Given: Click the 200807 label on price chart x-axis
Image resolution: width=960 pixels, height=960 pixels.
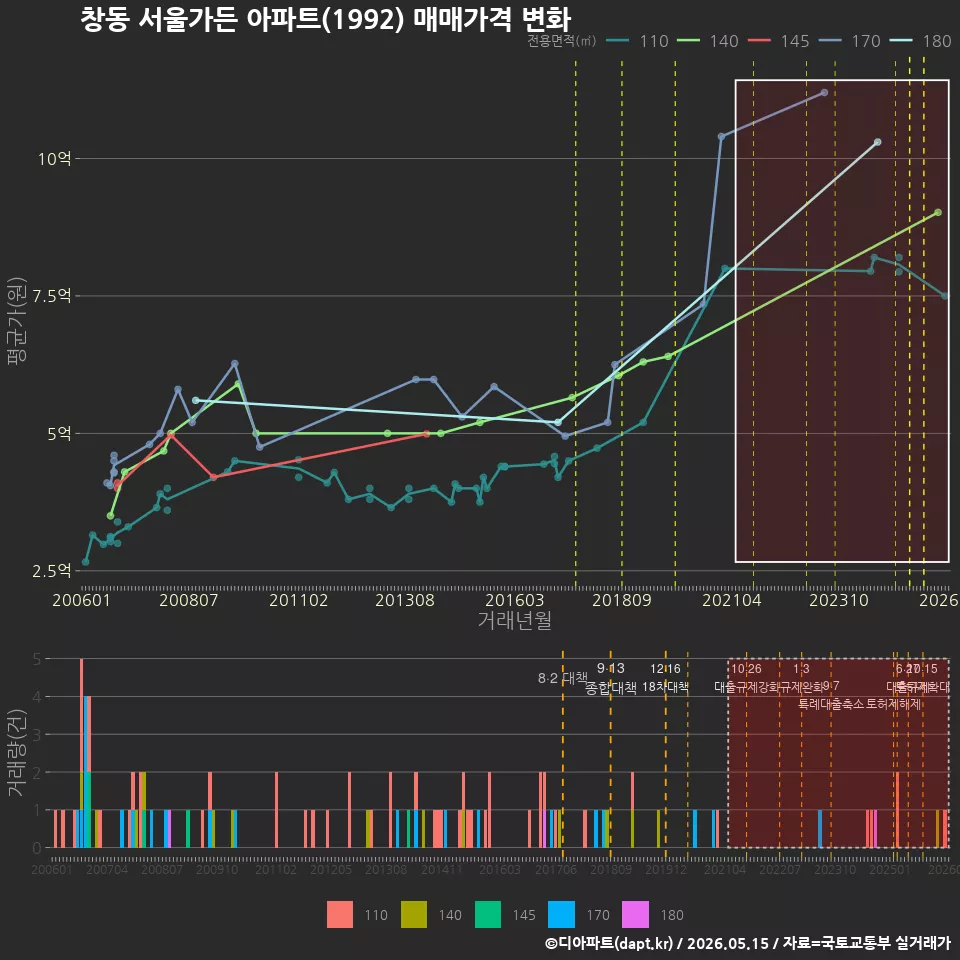Looking at the screenshot, I should [x=189, y=600].
